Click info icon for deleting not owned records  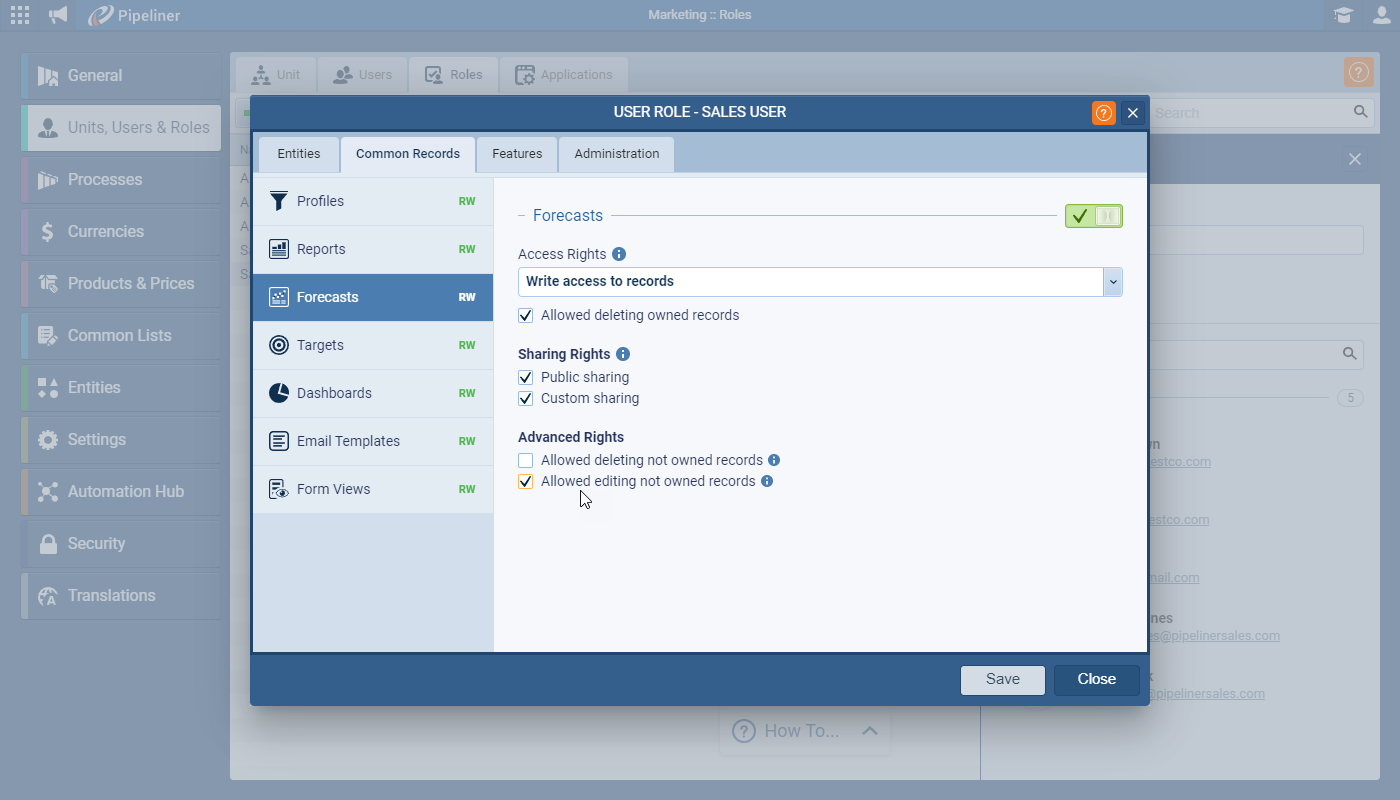click(774, 461)
